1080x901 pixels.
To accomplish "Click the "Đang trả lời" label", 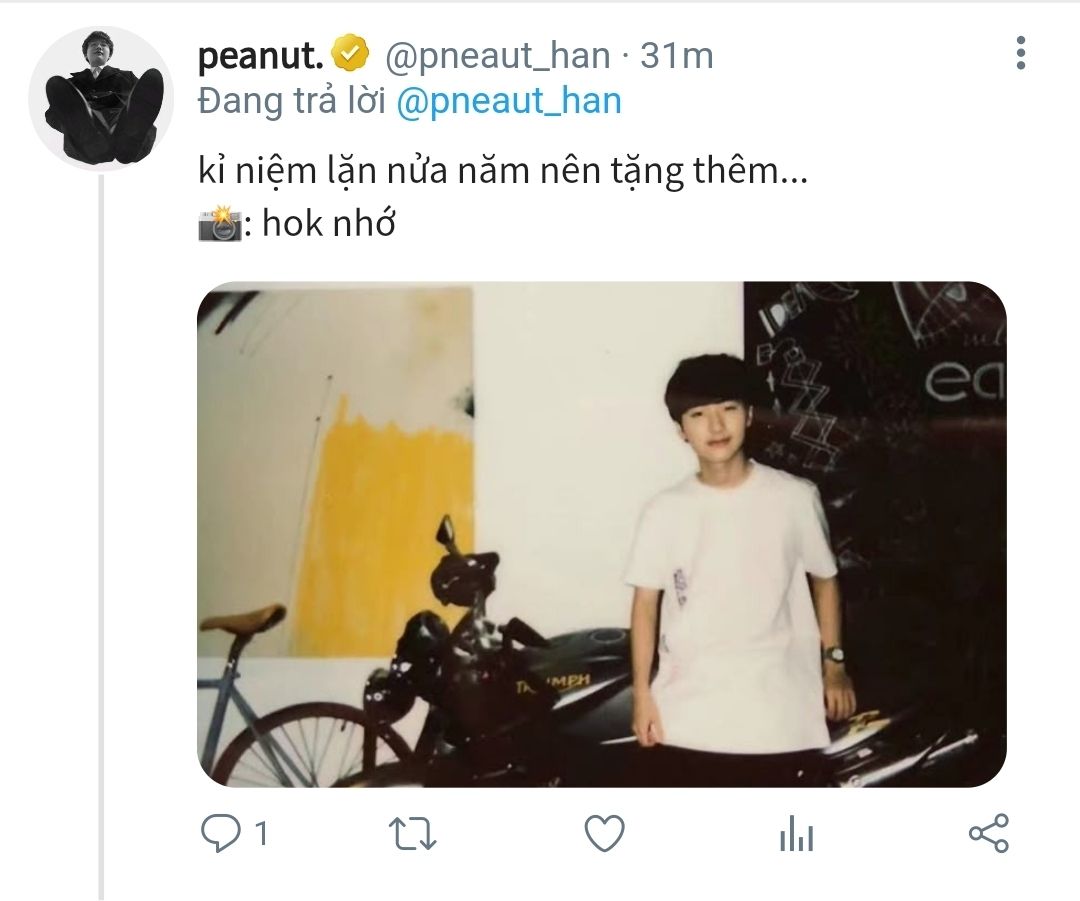I will point(292,101).
